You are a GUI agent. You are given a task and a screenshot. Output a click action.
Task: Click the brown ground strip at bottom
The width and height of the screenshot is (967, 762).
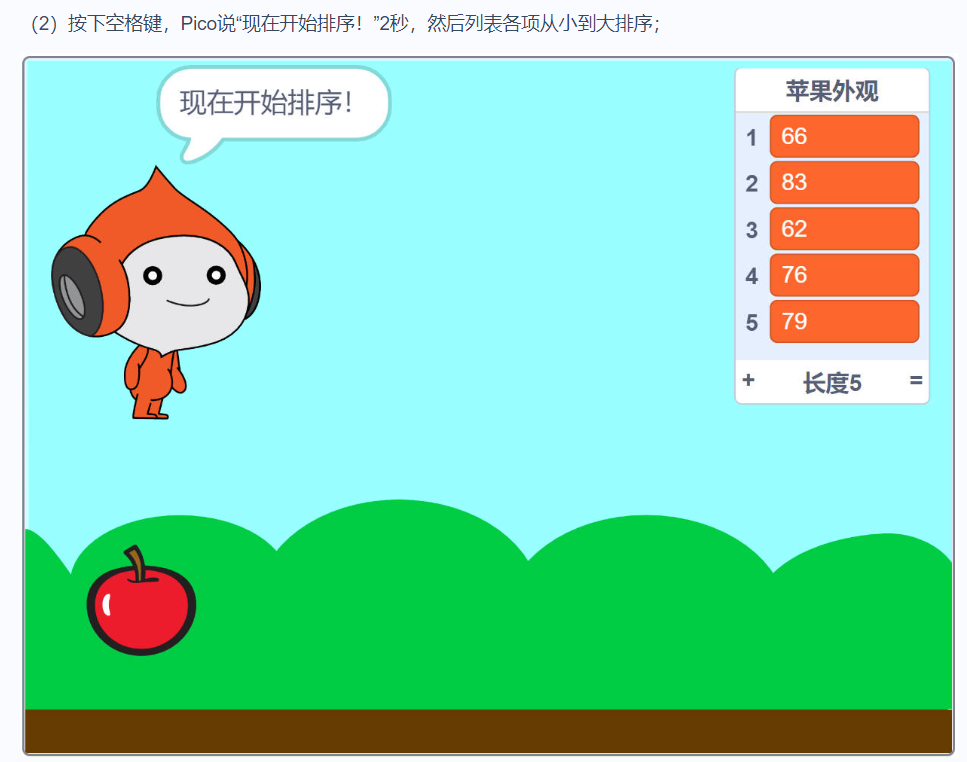click(x=480, y=730)
